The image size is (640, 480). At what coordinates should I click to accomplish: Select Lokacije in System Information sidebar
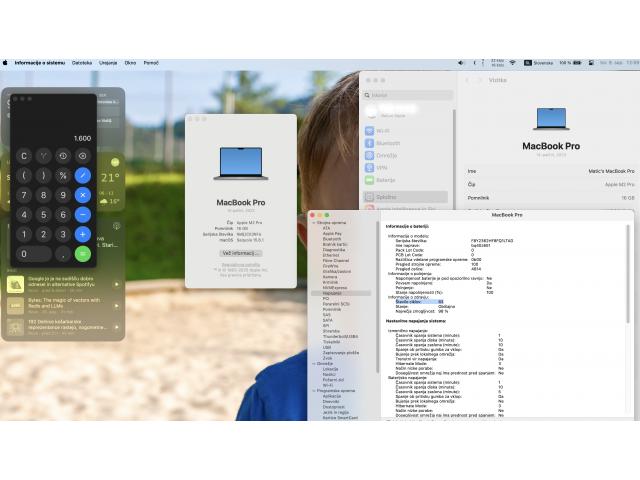[x=331, y=369]
